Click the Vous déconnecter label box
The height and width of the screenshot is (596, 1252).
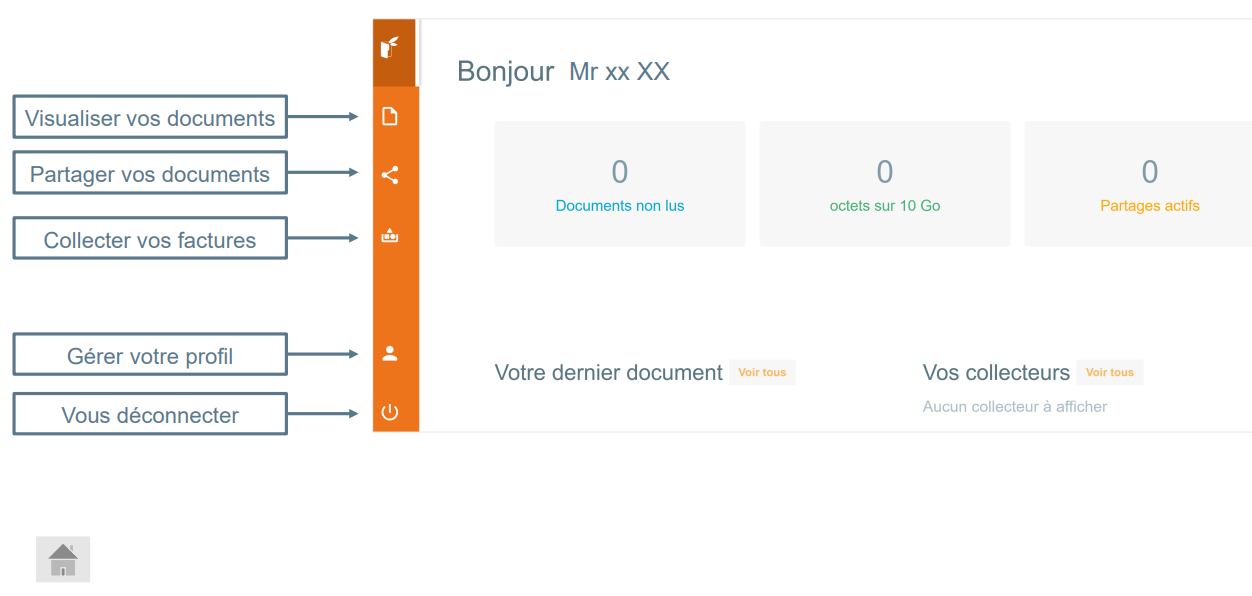point(149,413)
